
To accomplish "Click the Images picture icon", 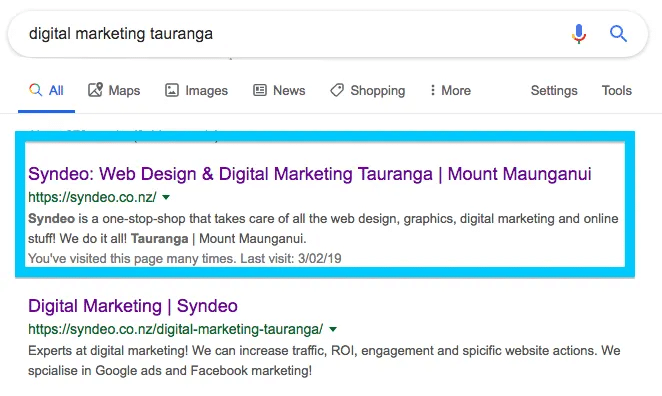I will [172, 90].
